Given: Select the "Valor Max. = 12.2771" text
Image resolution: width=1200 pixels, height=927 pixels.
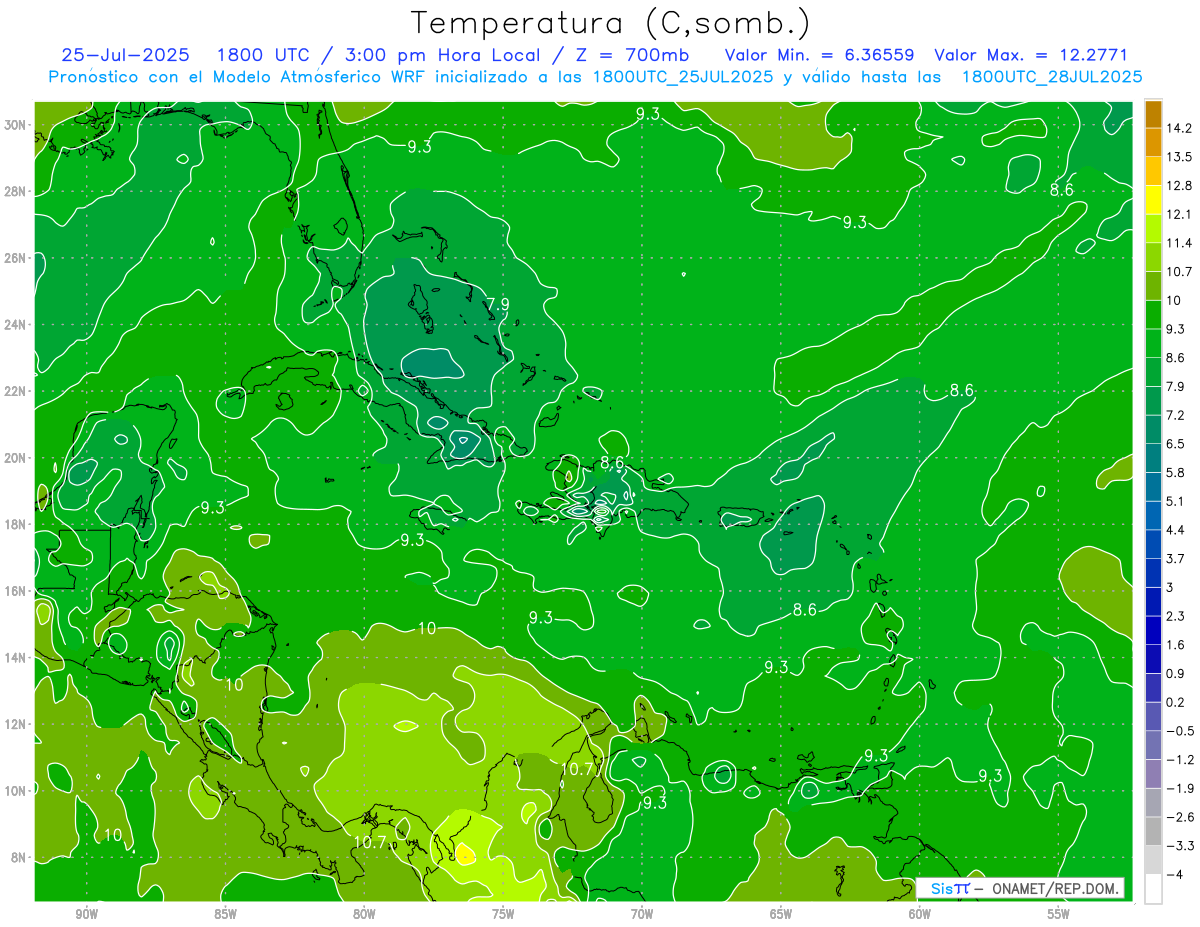Looking at the screenshot, I should (1031, 55).
